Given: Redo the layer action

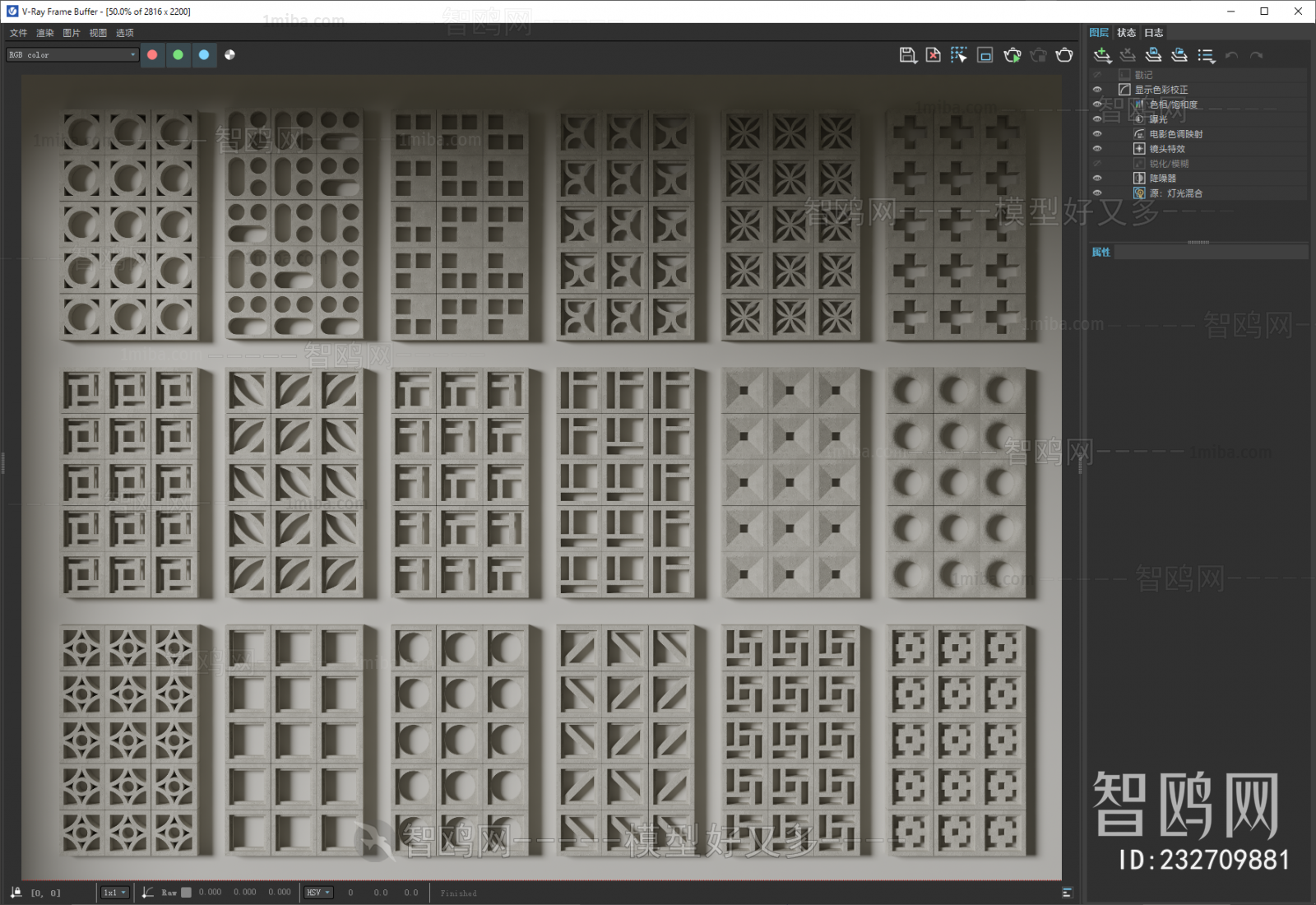Looking at the screenshot, I should (x=1256, y=55).
